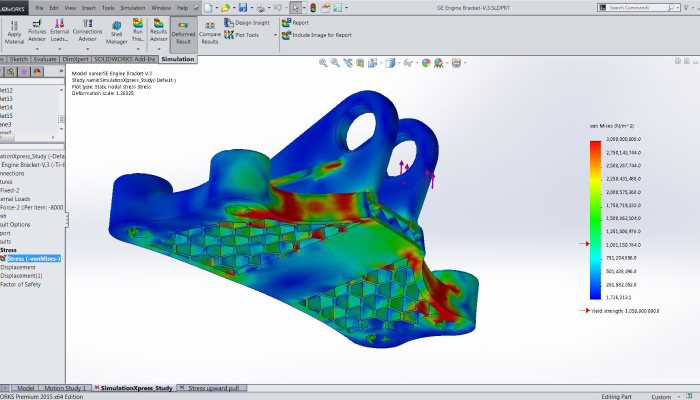700x400 pixels.
Task: Open the Simulation menu in the menu bar
Action: [133, 7]
